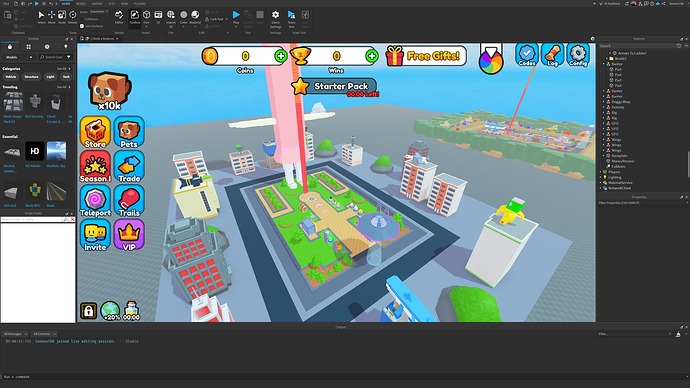This screenshot has width=690, height=388.
Task: Open the in-game Teleport menu
Action: 95,201
